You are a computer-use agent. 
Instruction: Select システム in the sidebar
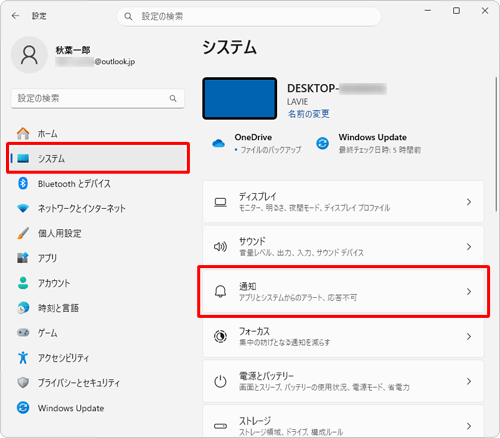click(x=97, y=158)
